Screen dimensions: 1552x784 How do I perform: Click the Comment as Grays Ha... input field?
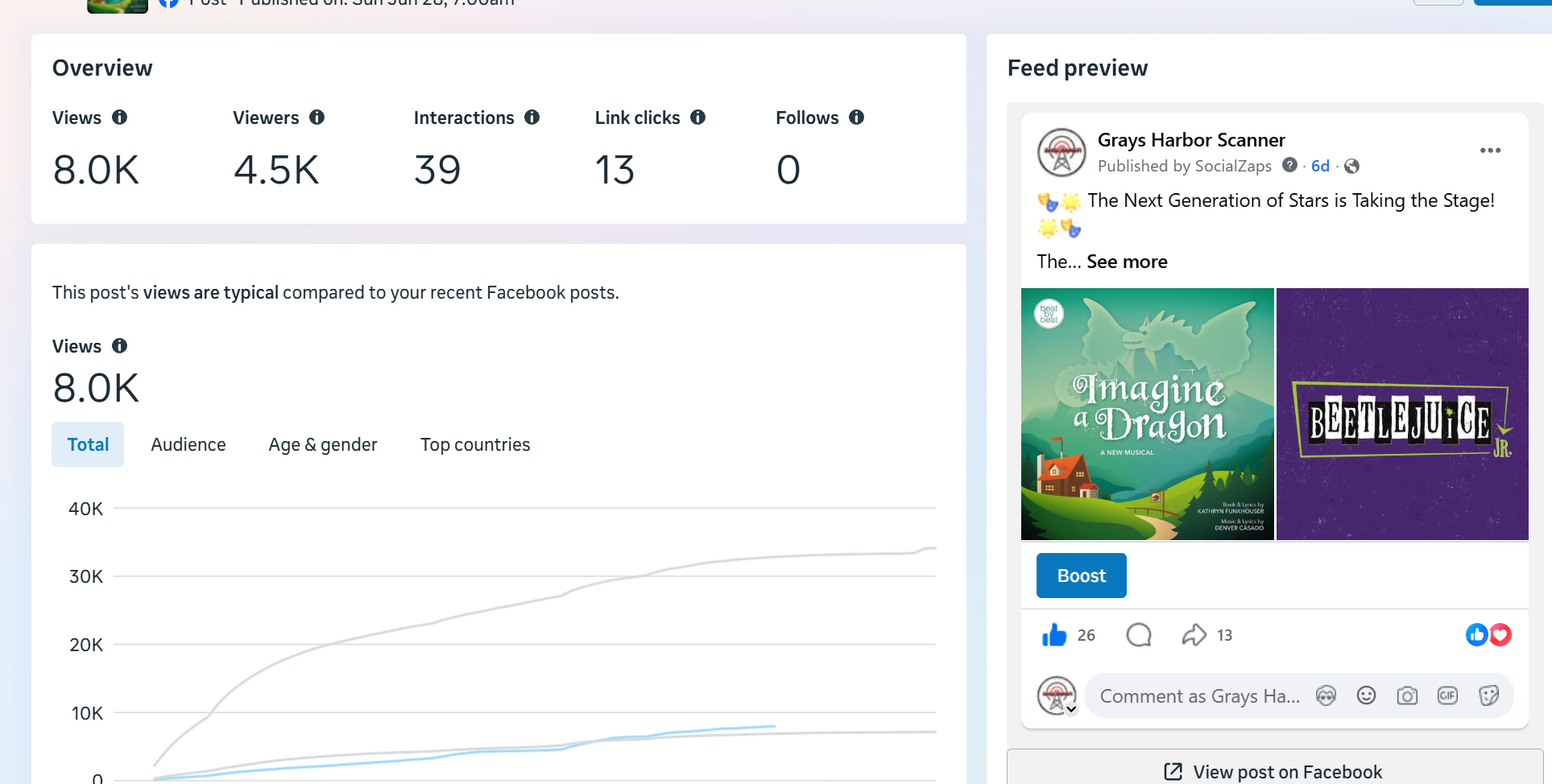(x=1200, y=696)
